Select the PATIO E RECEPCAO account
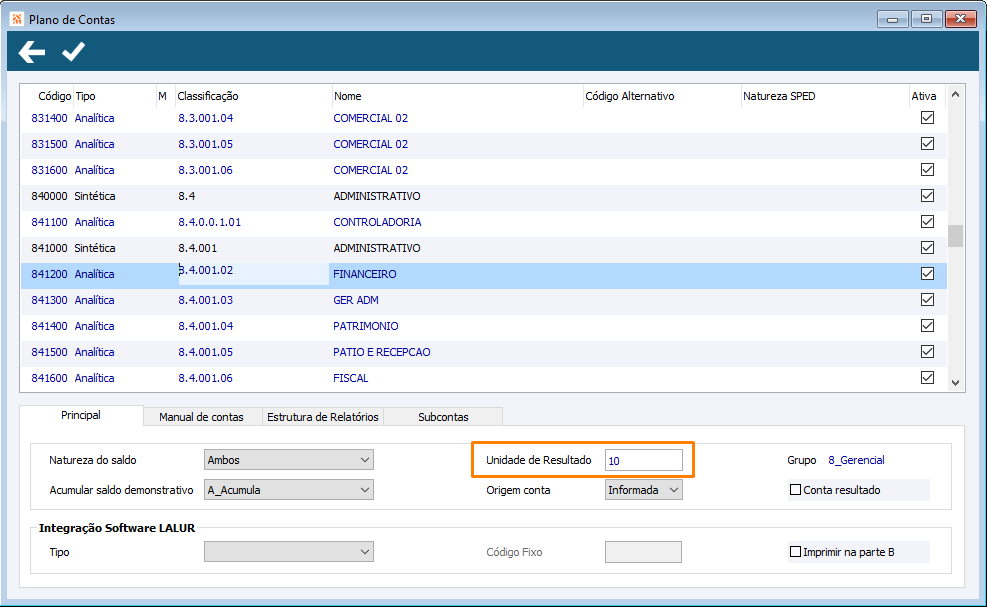This screenshot has height=607, width=987. pyautogui.click(x=381, y=352)
